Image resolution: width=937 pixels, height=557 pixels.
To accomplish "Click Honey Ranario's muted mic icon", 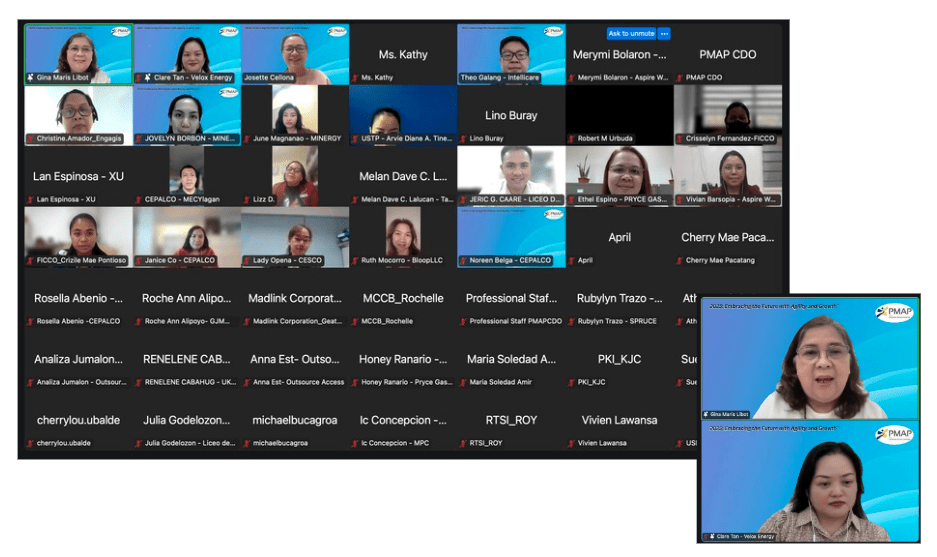I will [x=355, y=382].
